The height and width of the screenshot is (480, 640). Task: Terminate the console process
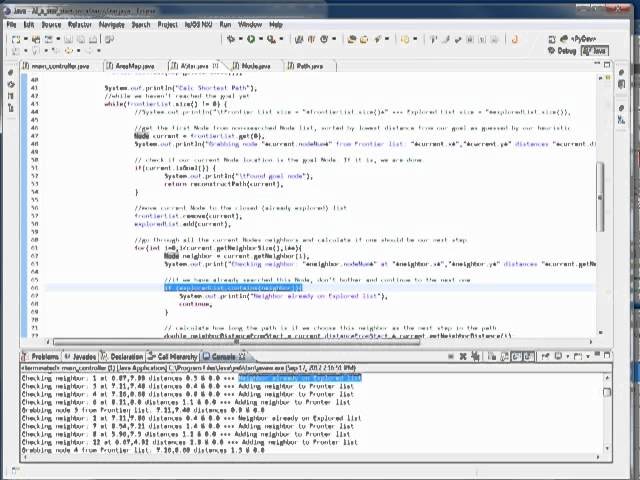(x=451, y=357)
